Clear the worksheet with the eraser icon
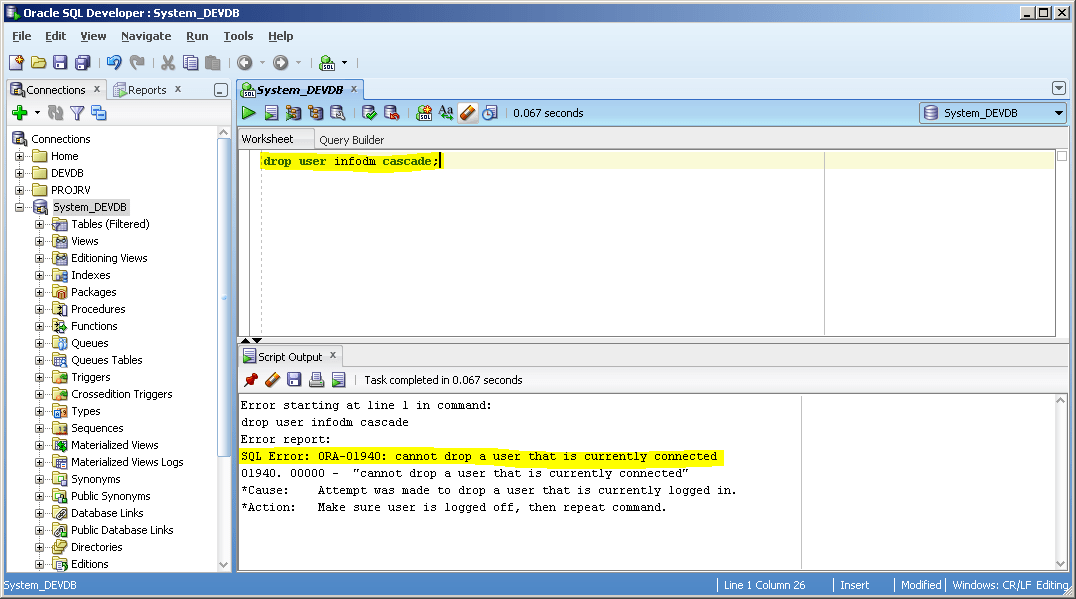Screen dimensions: 1076x599 point(467,112)
